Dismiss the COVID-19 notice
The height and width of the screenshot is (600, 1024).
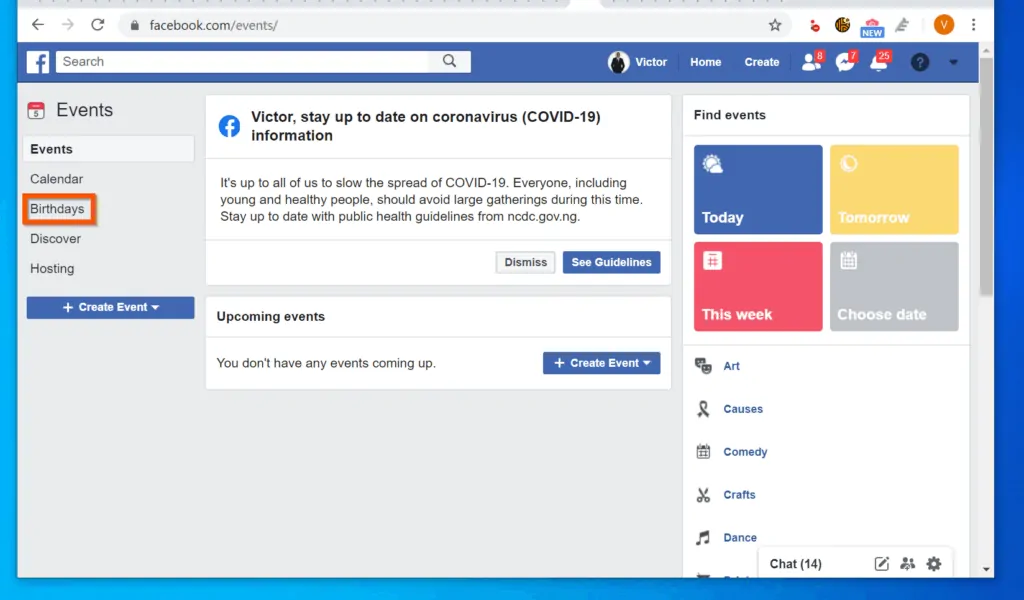525,262
